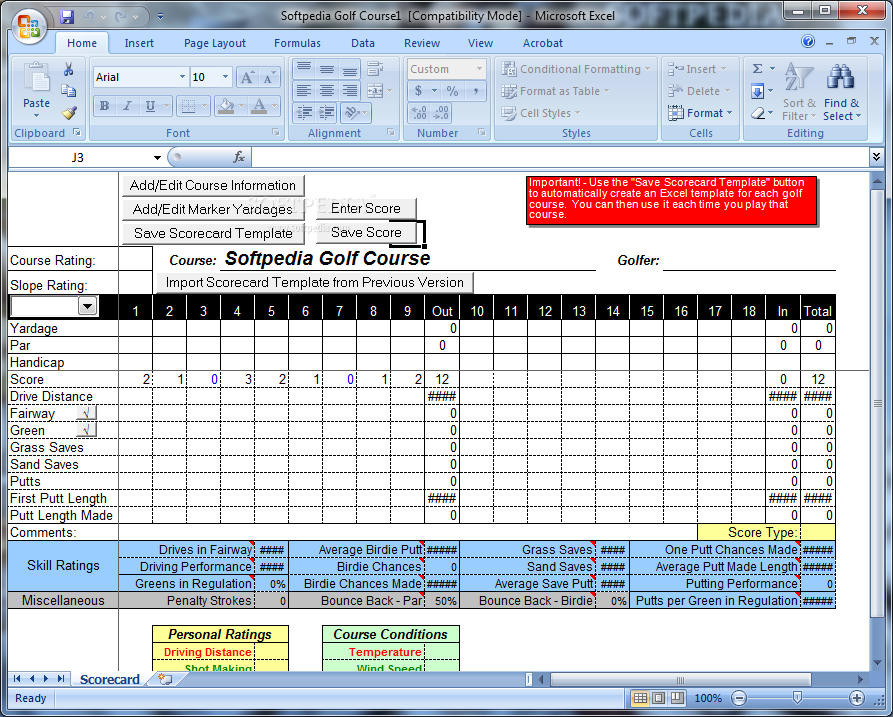Click the Cut scissors icon
Image resolution: width=893 pixels, height=717 pixels.
(x=69, y=69)
